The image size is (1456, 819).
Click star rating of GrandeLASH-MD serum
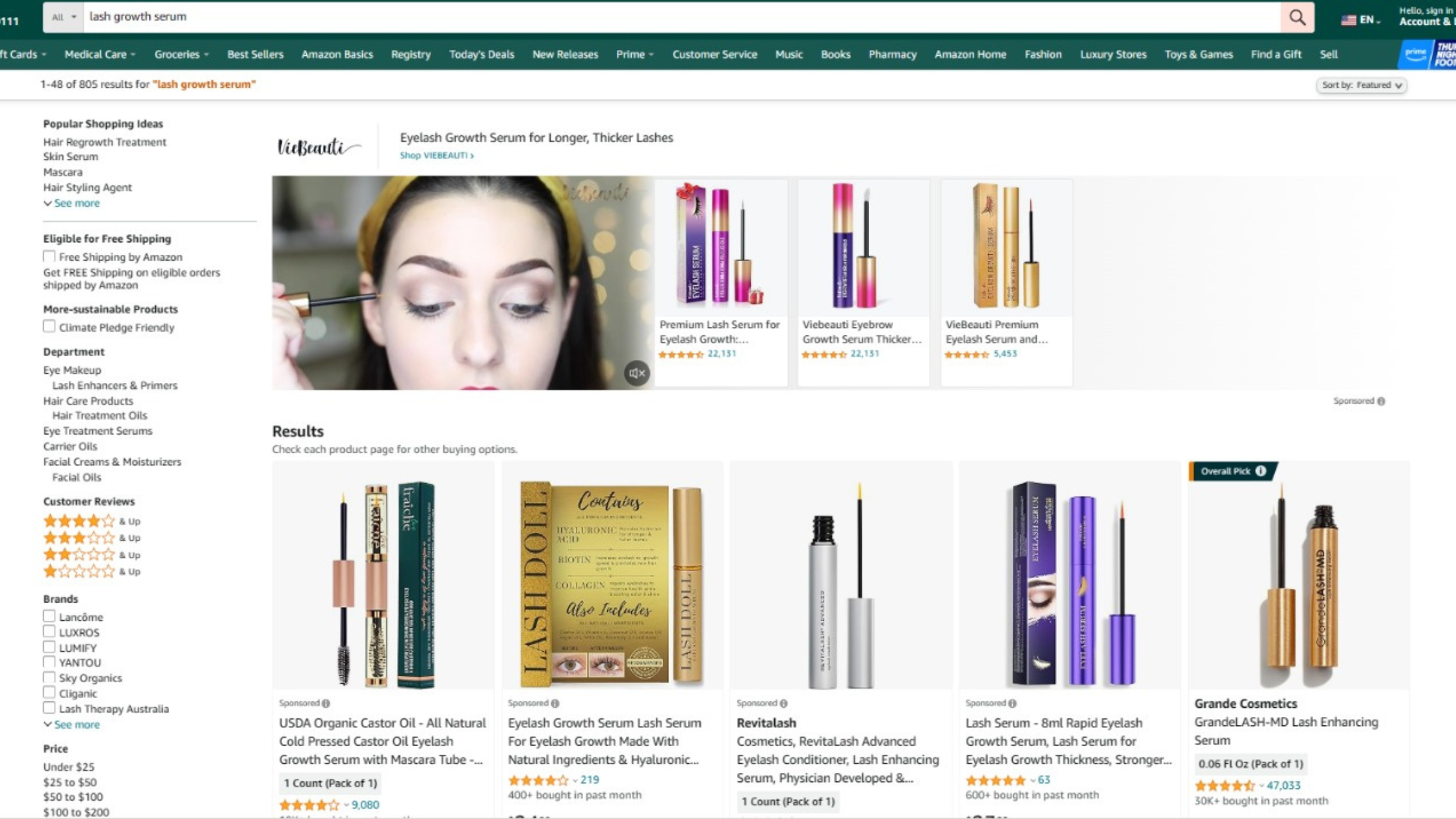1224,786
